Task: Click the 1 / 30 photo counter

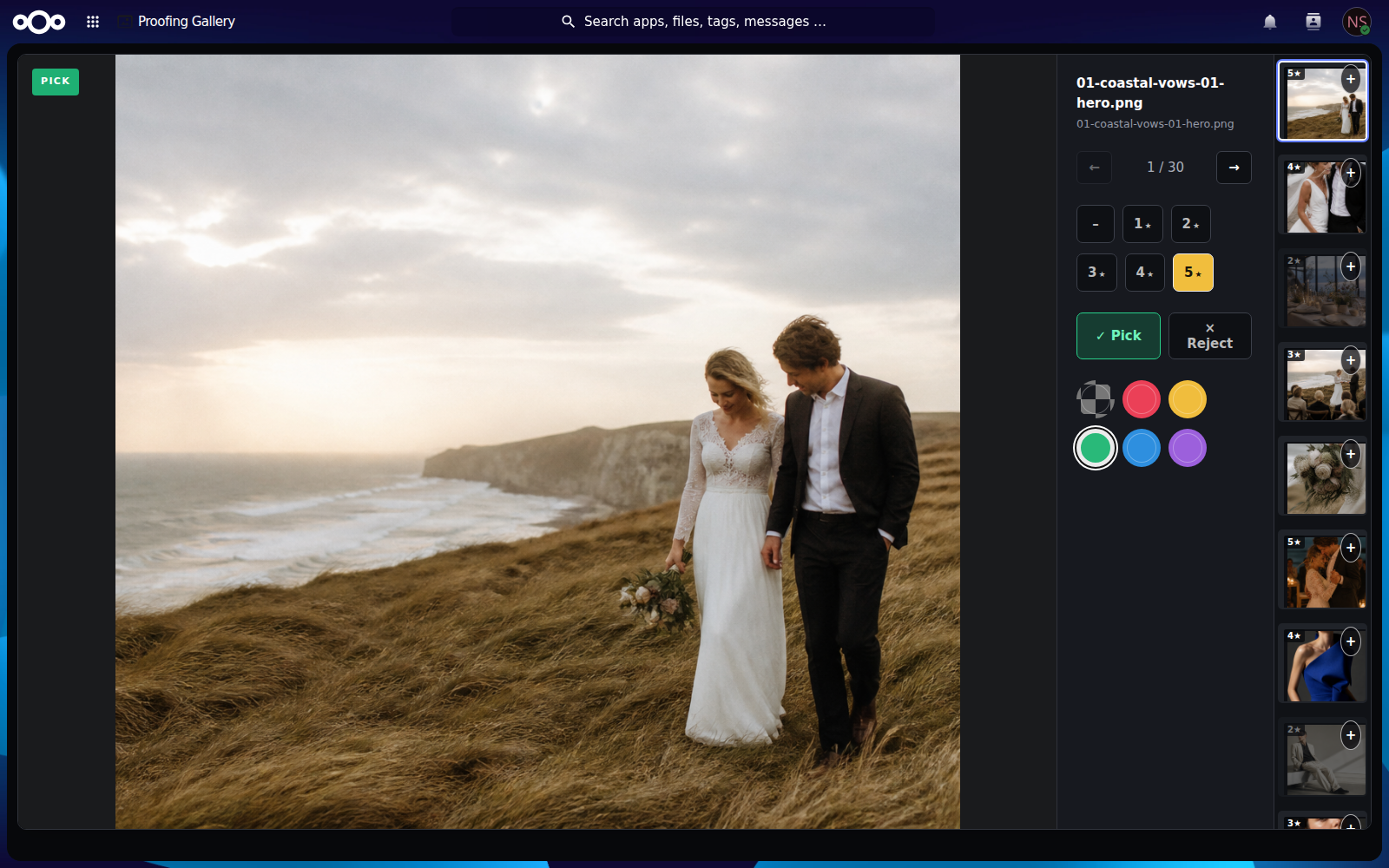Action: 1165,168
